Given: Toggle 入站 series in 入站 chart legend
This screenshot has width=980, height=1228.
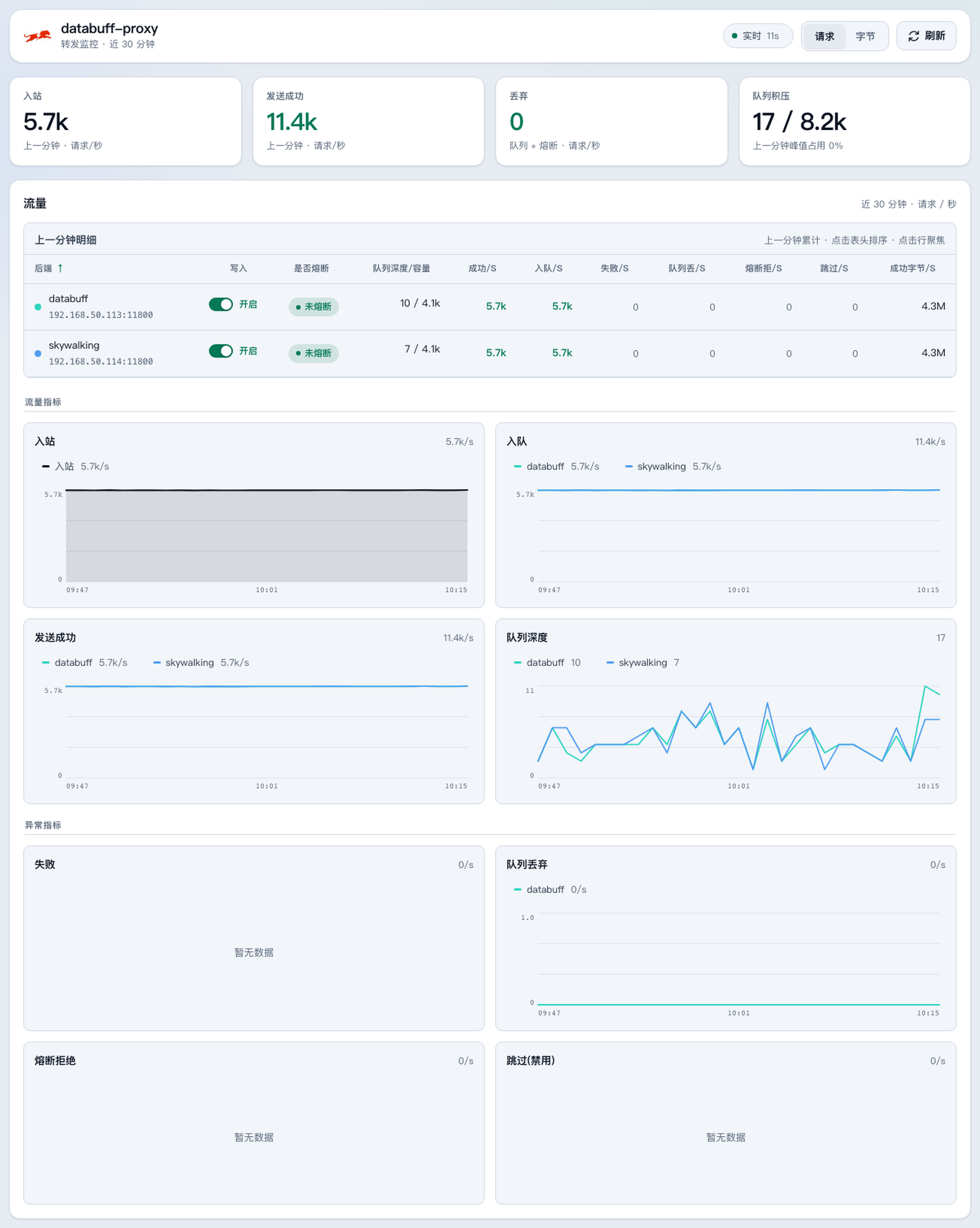Looking at the screenshot, I should (x=76, y=466).
